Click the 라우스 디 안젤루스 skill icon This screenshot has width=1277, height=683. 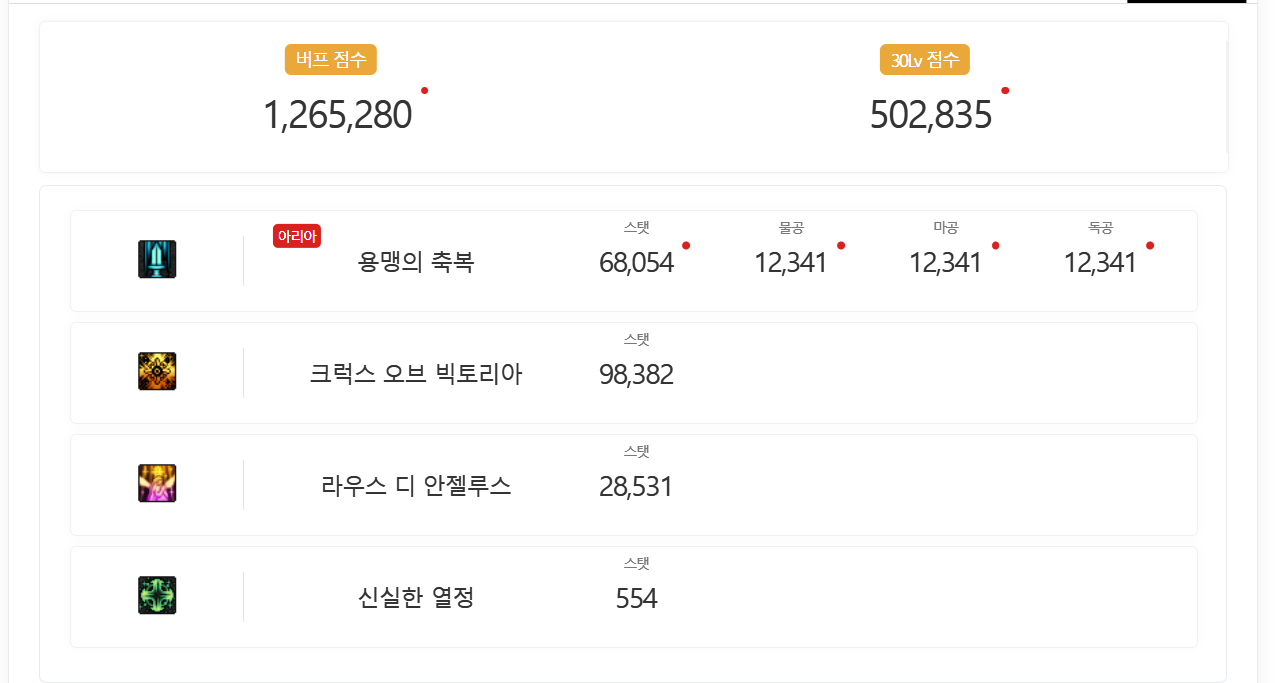pos(157,483)
